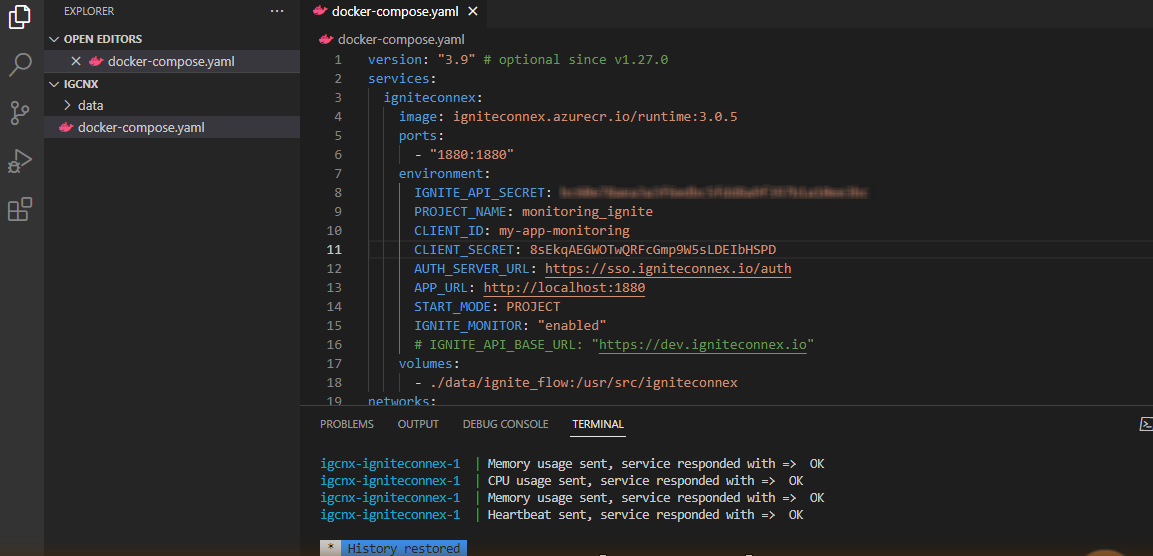Open the Explorer view in activity bar
This screenshot has height=556, width=1153.
(20, 18)
